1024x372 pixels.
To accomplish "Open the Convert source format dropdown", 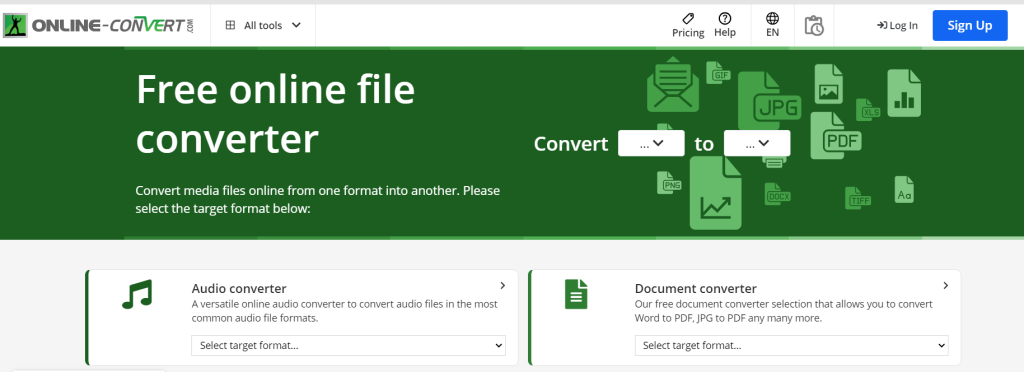I will 651,143.
